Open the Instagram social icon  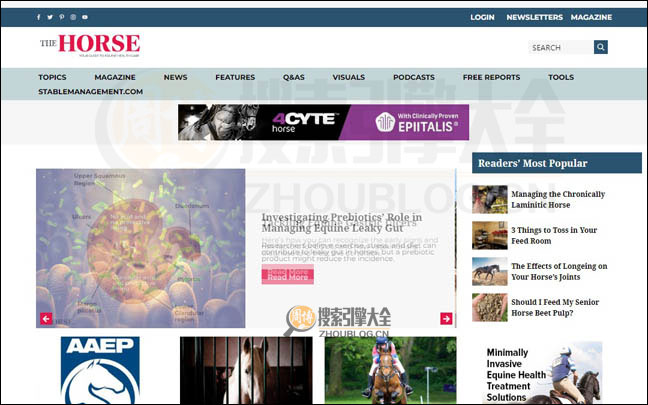point(73,17)
